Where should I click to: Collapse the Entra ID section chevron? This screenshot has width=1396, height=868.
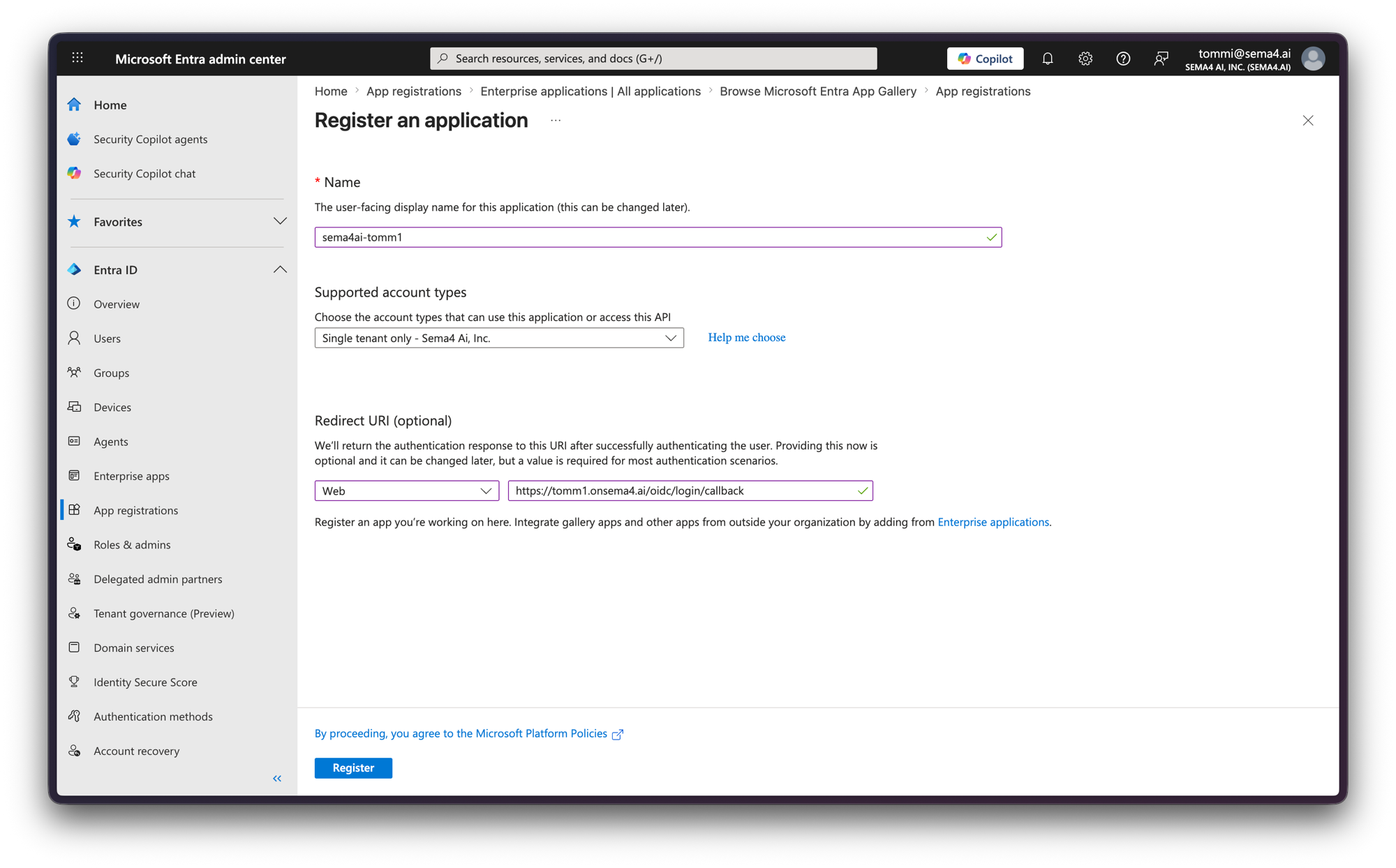280,269
